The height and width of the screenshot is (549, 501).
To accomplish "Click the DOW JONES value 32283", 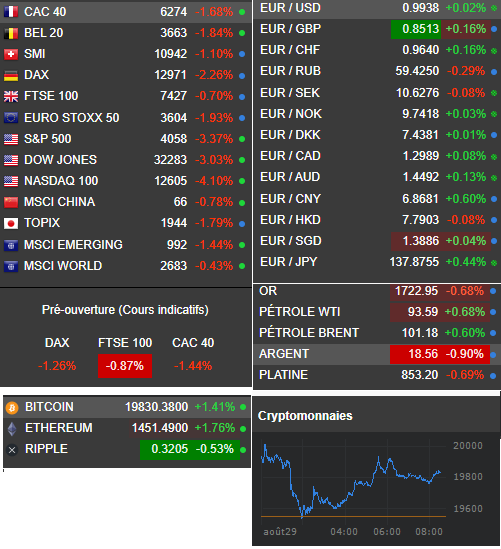I will click(171, 160).
